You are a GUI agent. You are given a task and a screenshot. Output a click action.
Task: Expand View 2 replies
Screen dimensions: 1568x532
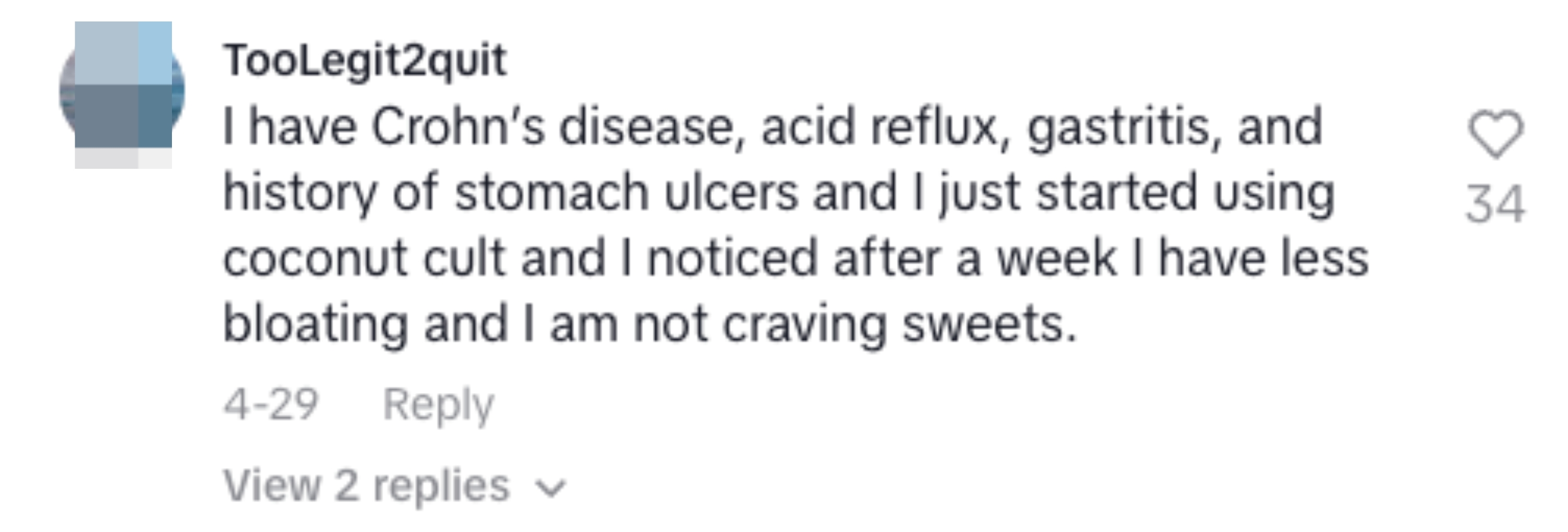pyautogui.click(x=366, y=485)
